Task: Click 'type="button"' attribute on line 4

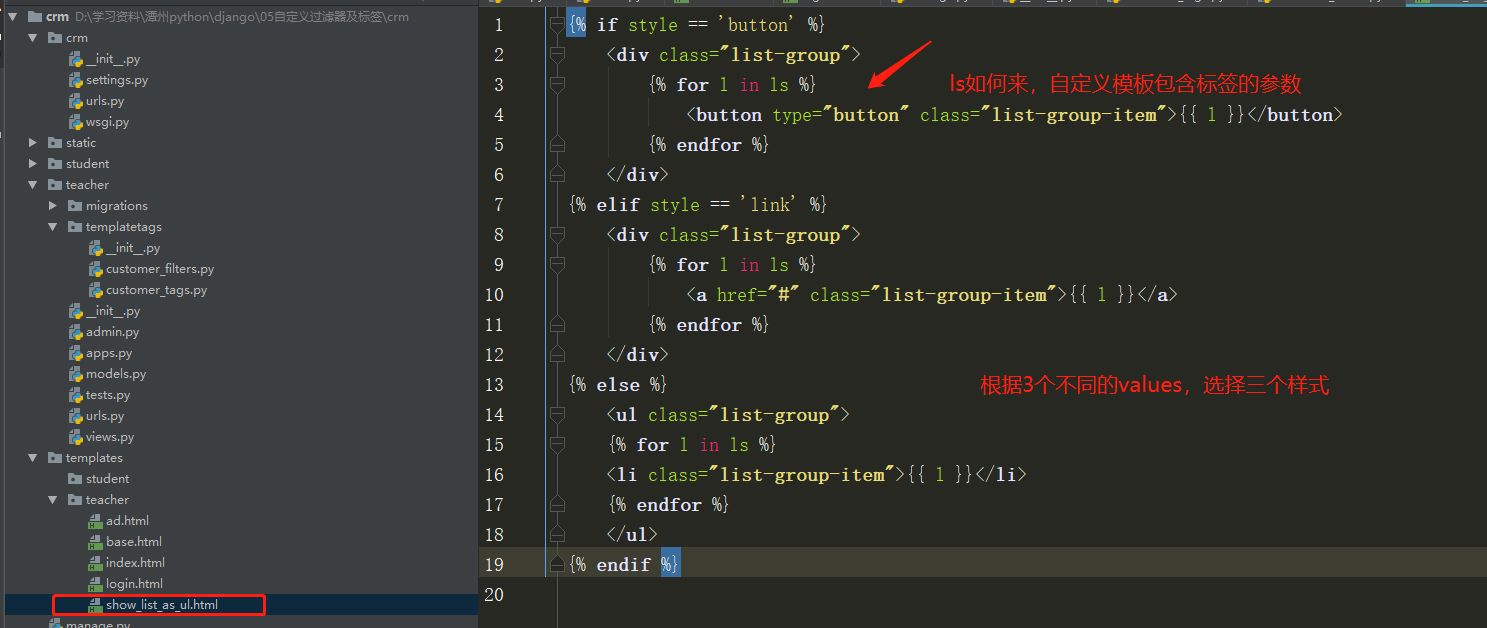Action: point(841,115)
